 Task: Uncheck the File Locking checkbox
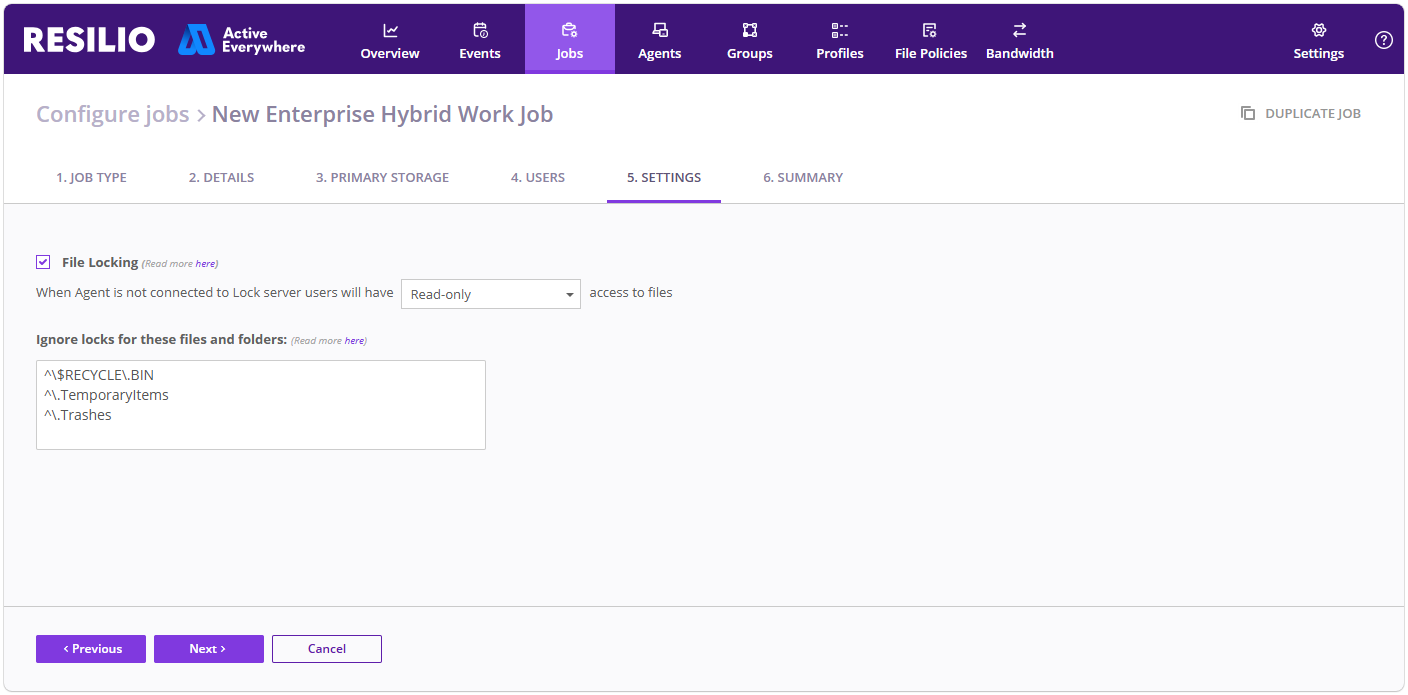point(43,262)
